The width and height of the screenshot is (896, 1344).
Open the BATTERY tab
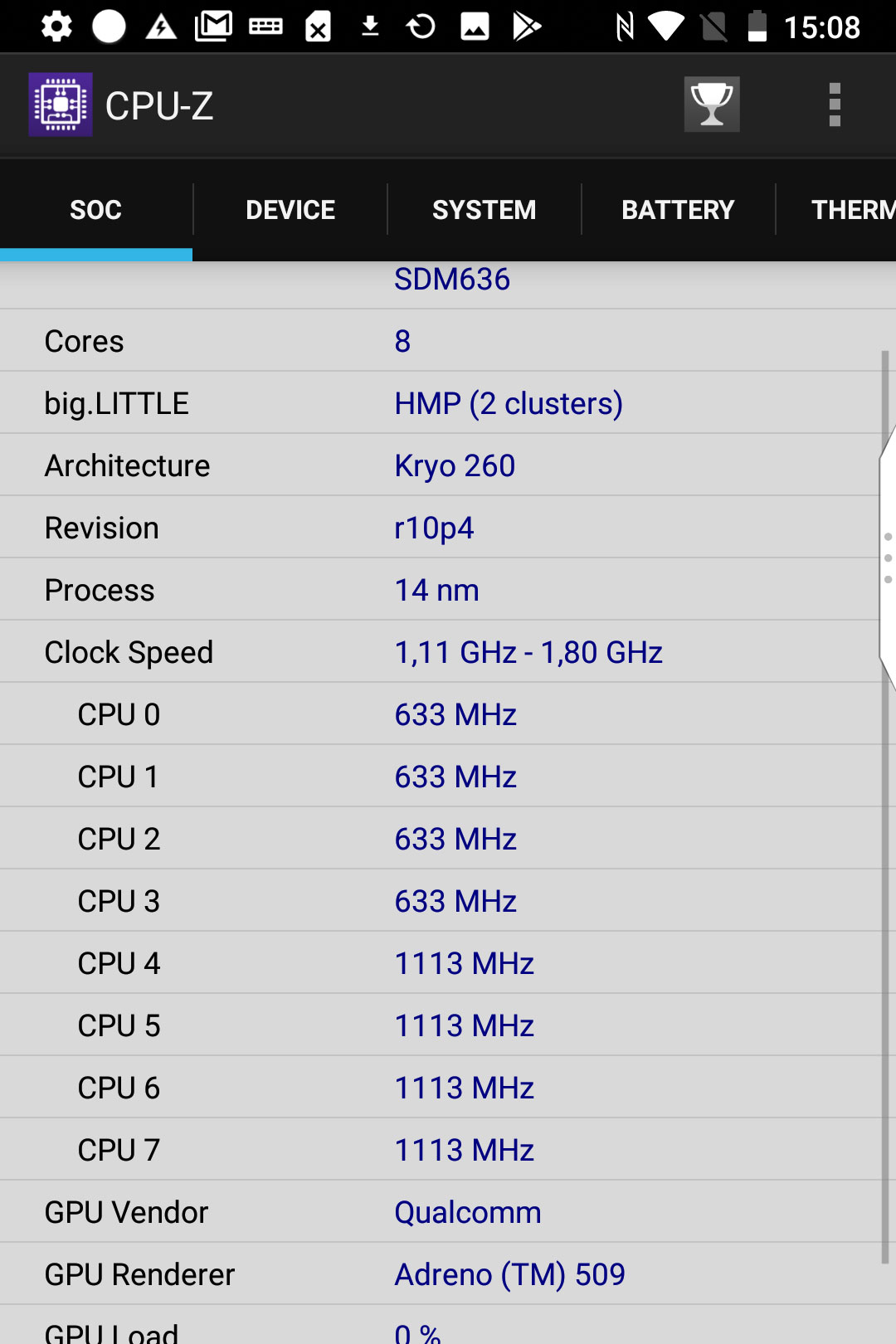pyautogui.click(x=679, y=210)
